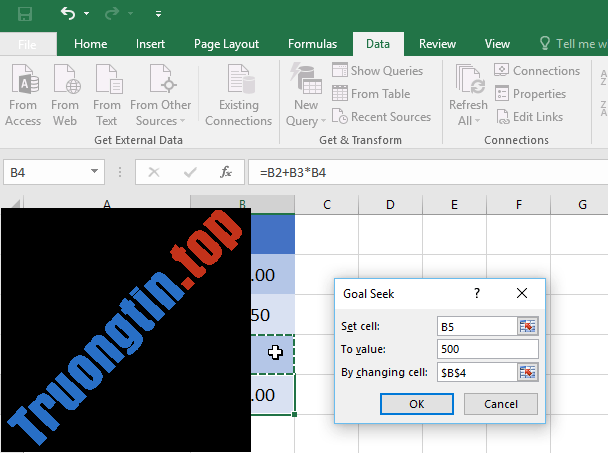Screen dimensions: 608x453
Task: Click Edit Links
Action: click(x=529, y=117)
